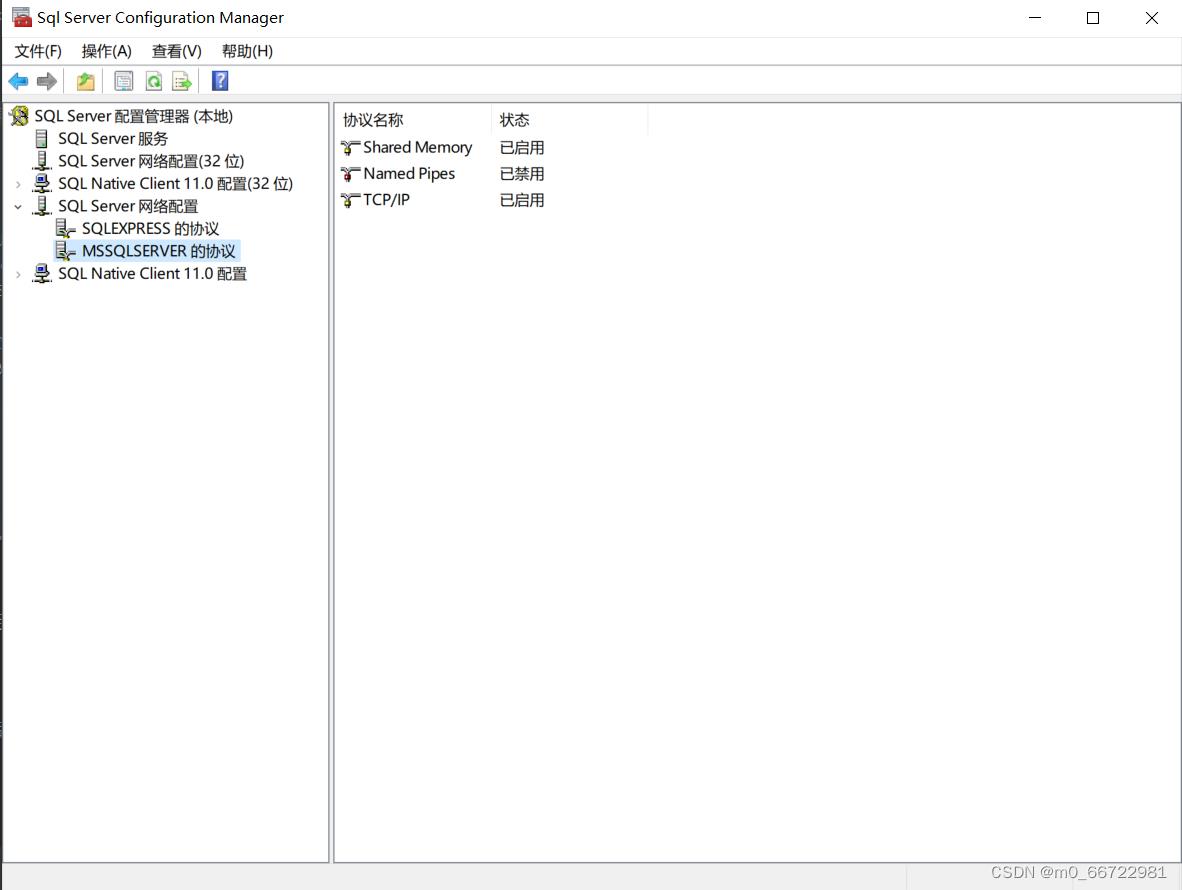This screenshot has width=1182, height=890.
Task: Collapse SQL Server 网络配置 node
Action: pyautogui.click(x=20, y=206)
